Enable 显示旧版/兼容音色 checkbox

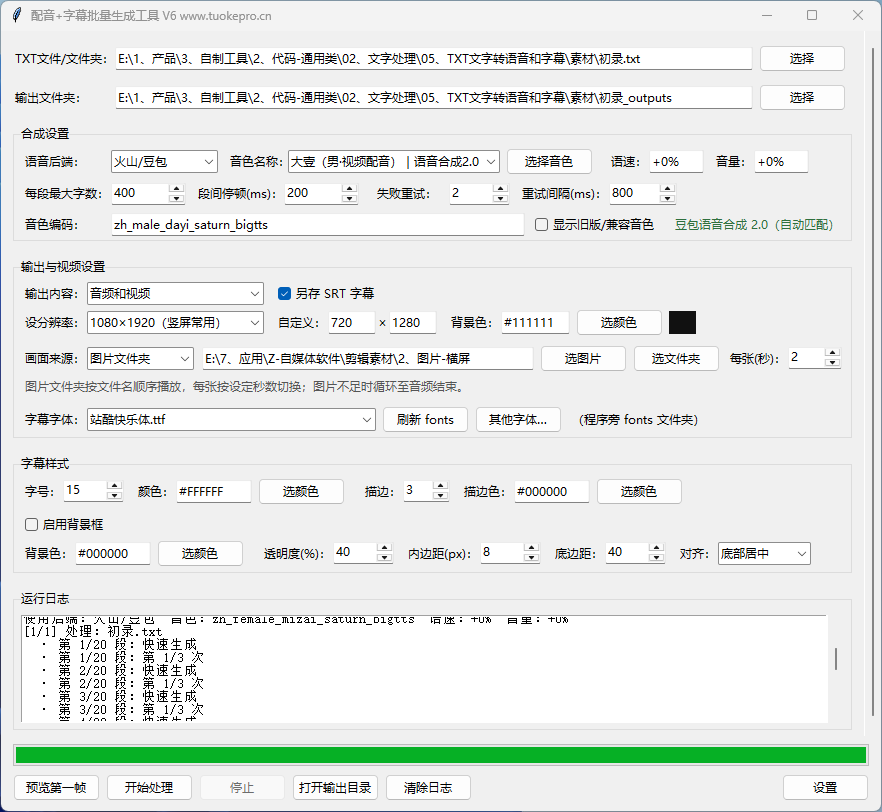pos(541,225)
